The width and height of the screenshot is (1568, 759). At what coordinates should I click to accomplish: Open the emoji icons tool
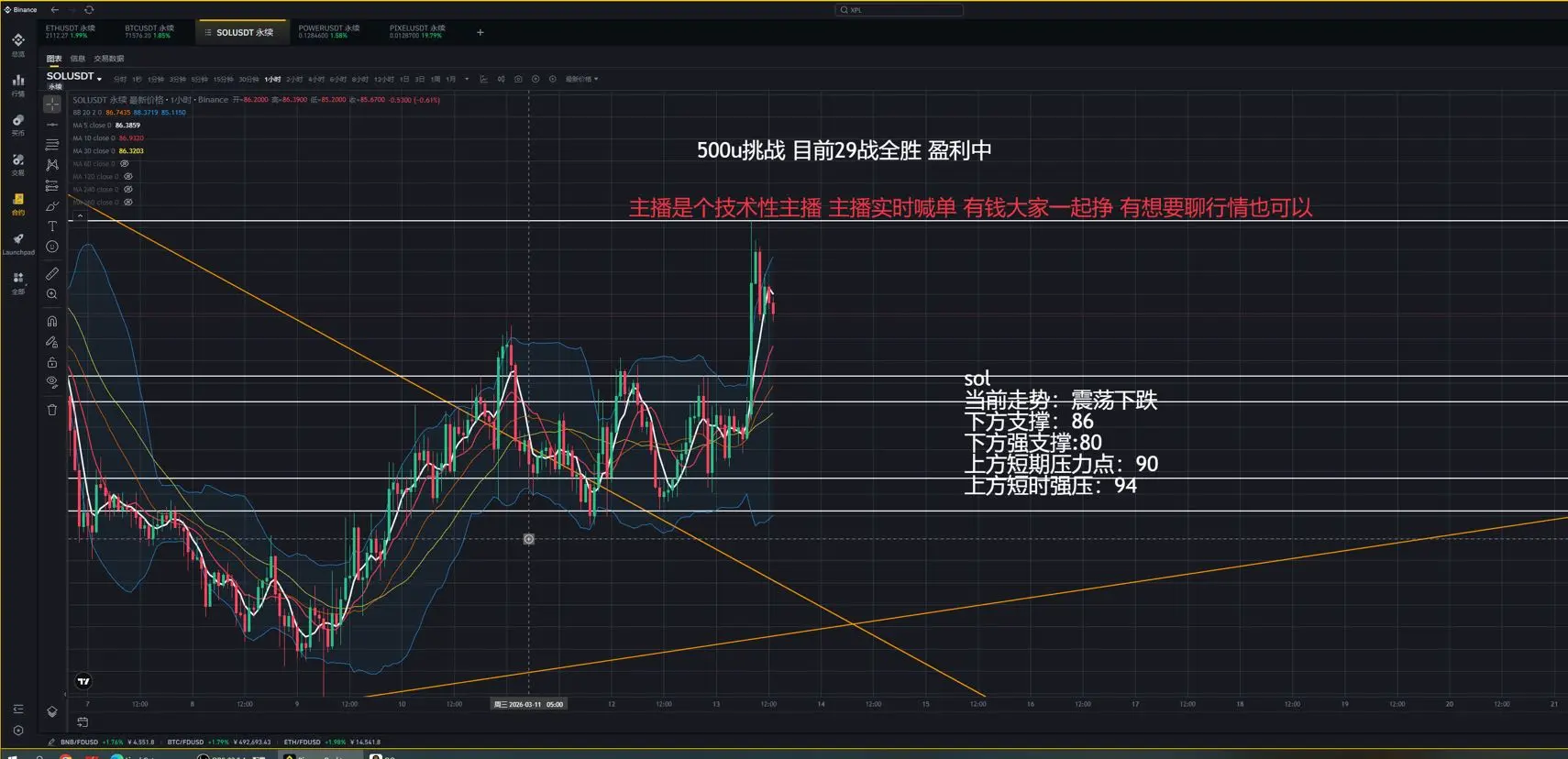tap(52, 247)
